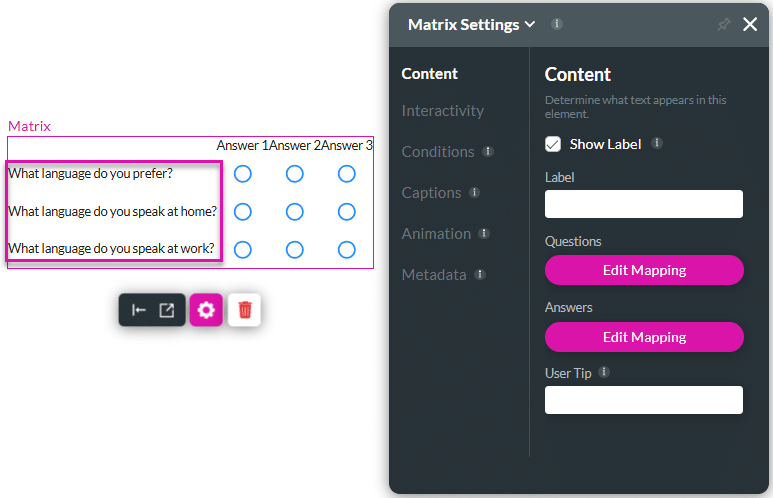
Task: Uncheck the Show Label checkbox
Action: point(553,144)
